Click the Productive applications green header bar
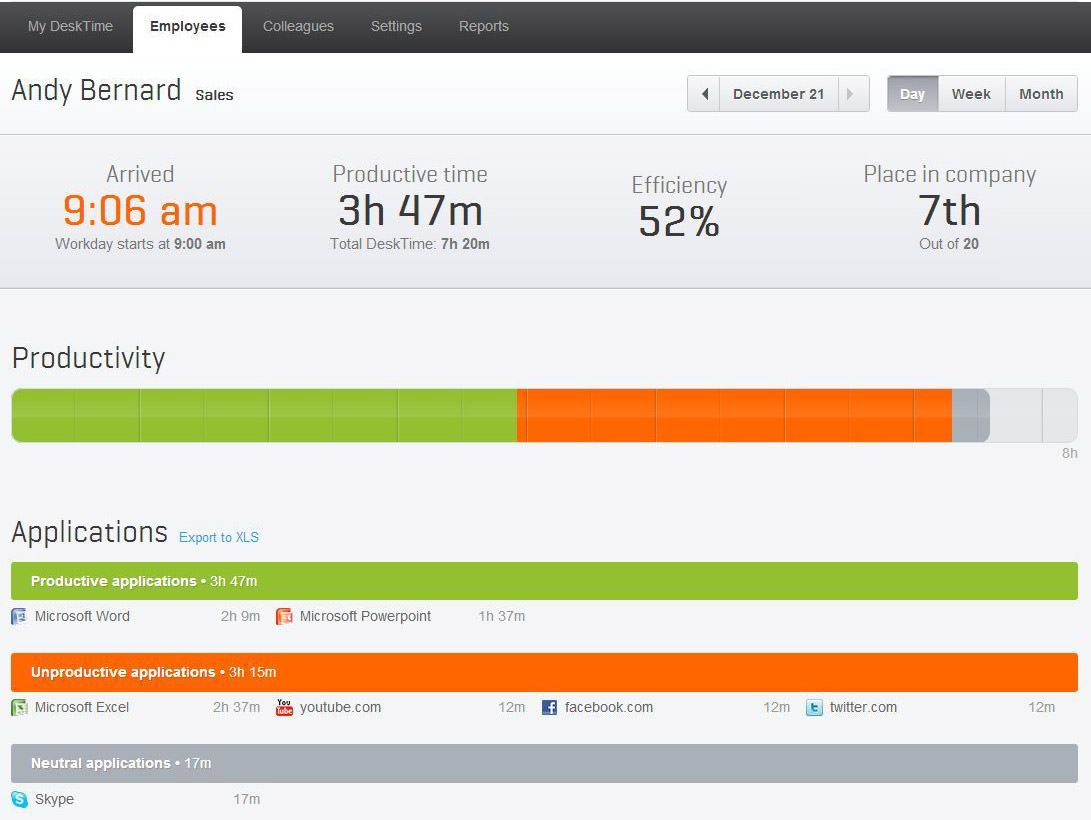The height and width of the screenshot is (820, 1091). click(x=544, y=581)
